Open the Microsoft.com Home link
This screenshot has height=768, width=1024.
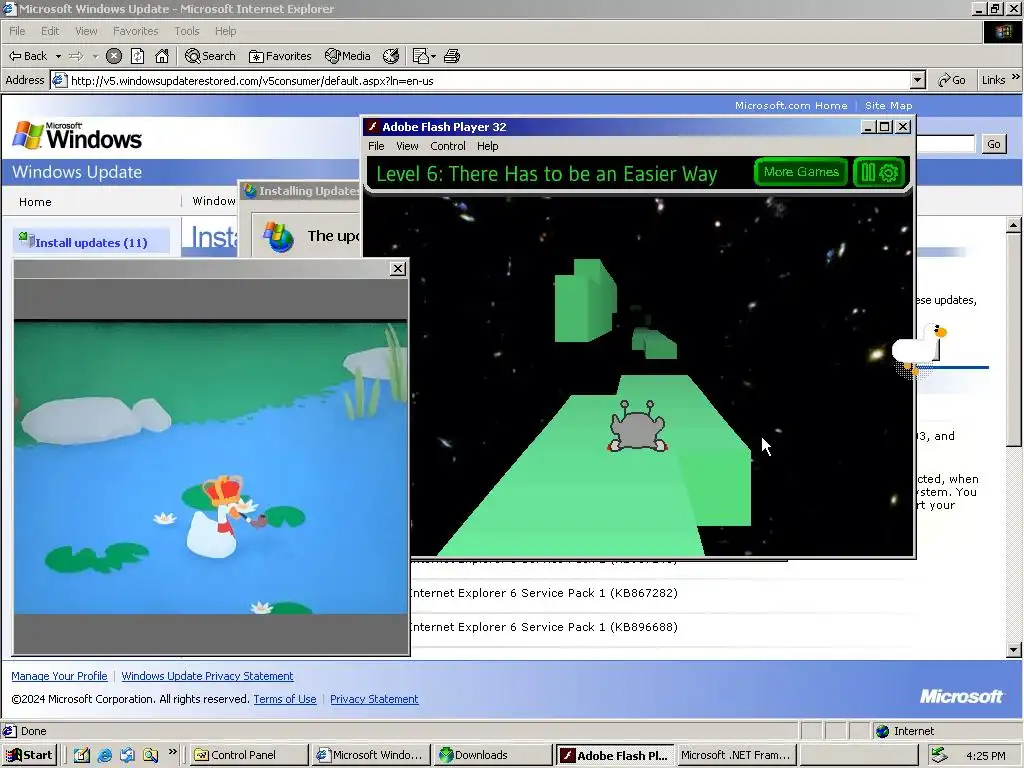click(791, 105)
